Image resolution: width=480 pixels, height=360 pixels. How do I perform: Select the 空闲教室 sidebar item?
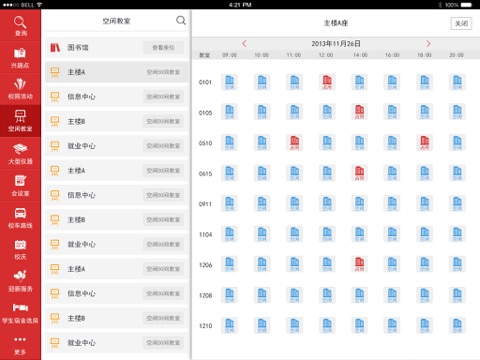click(x=20, y=121)
